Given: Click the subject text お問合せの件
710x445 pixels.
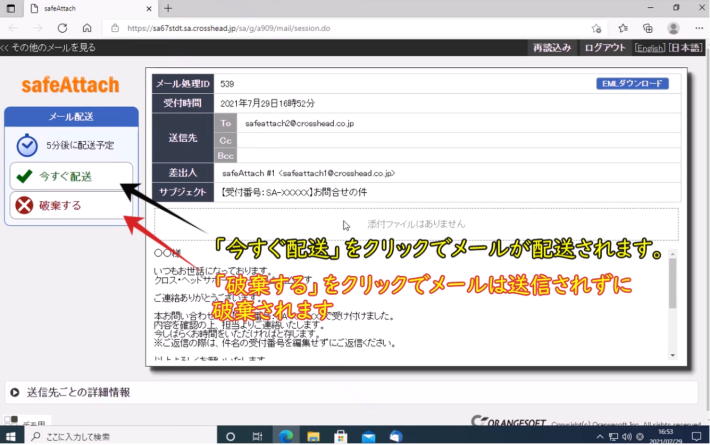Looking at the screenshot, I should coord(340,192).
